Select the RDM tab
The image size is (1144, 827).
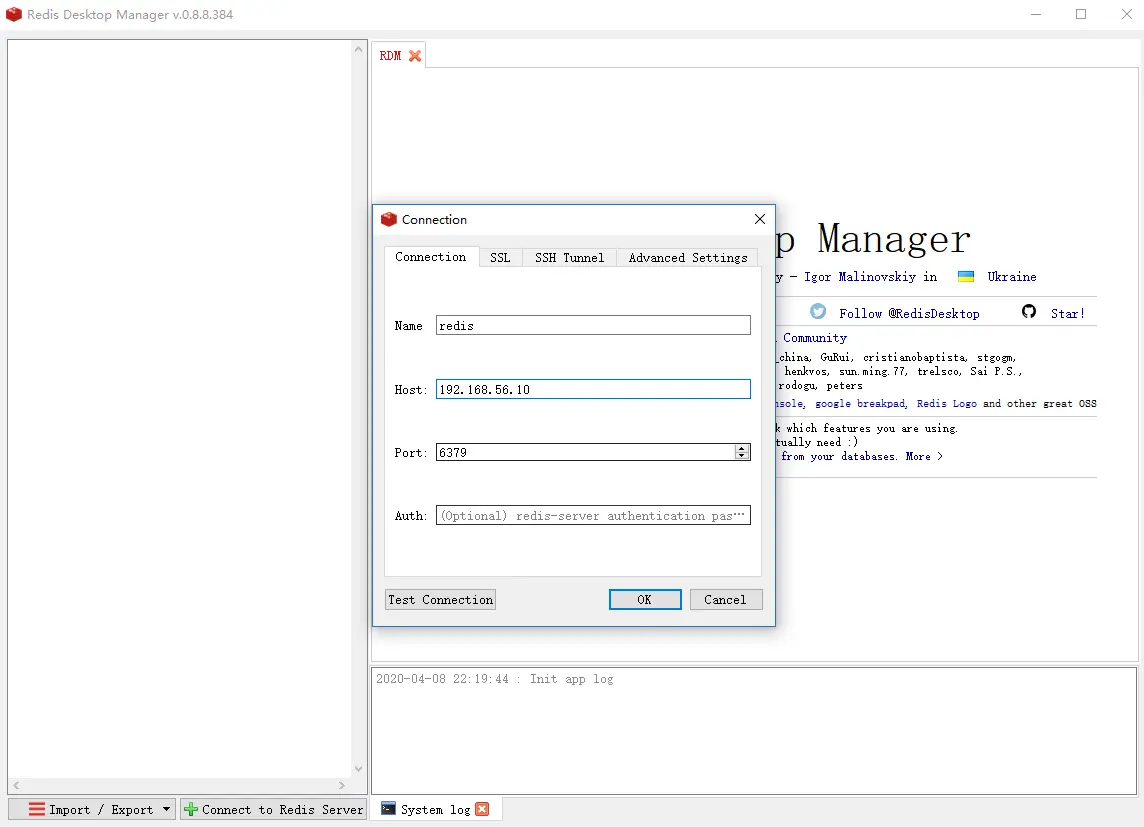[x=390, y=55]
